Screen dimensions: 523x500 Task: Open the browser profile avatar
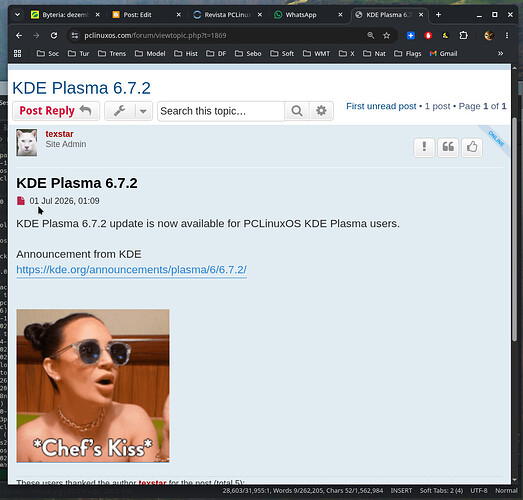pyautogui.click(x=489, y=35)
